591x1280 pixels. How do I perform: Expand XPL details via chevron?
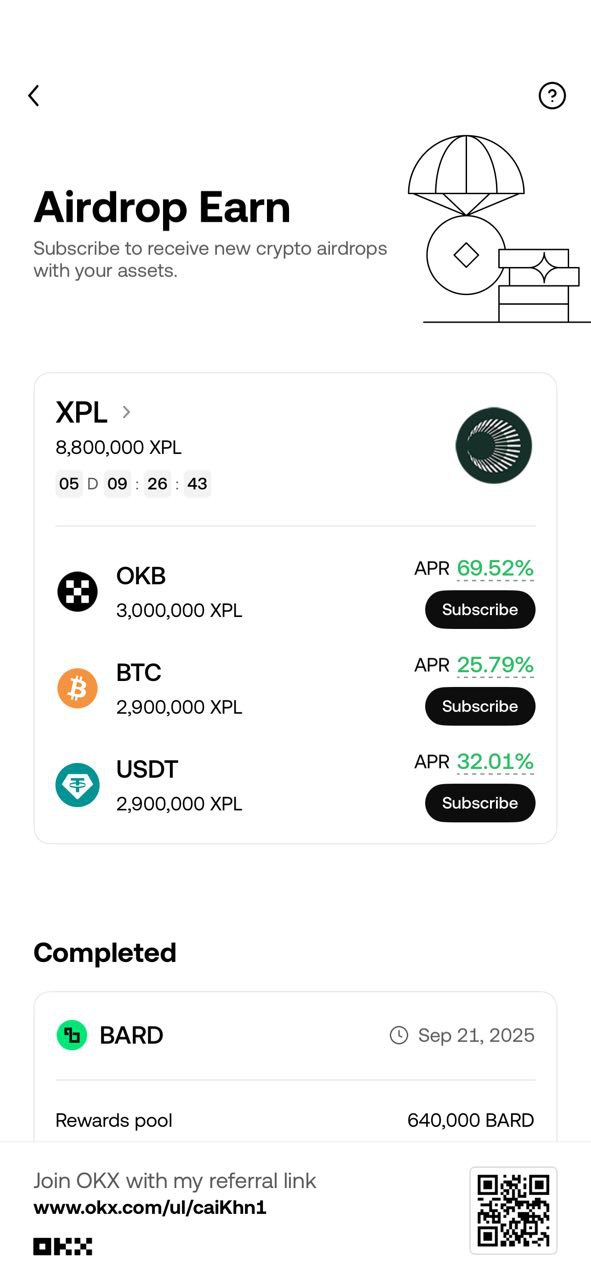pos(126,411)
